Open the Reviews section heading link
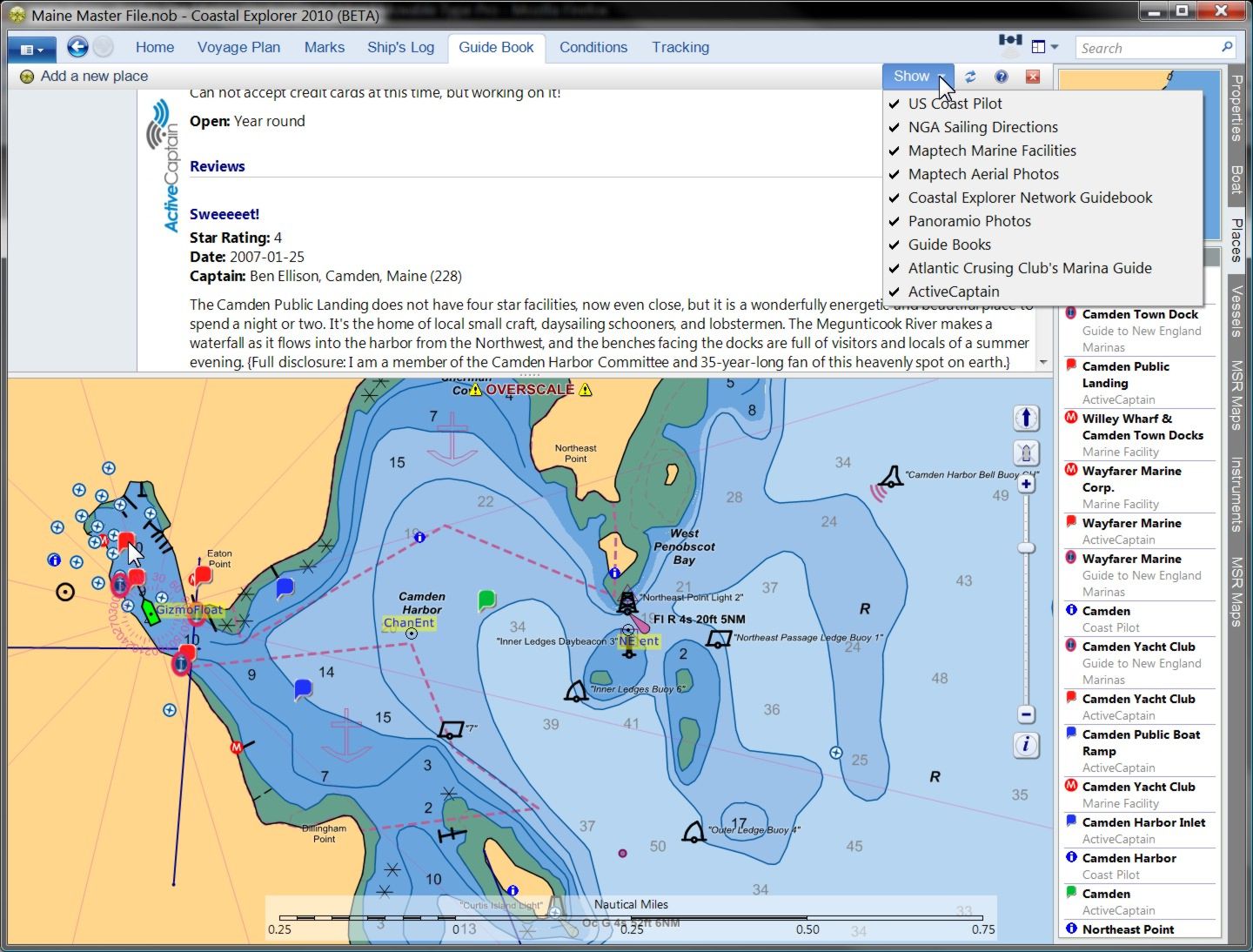This screenshot has width=1253, height=952. pos(218,166)
